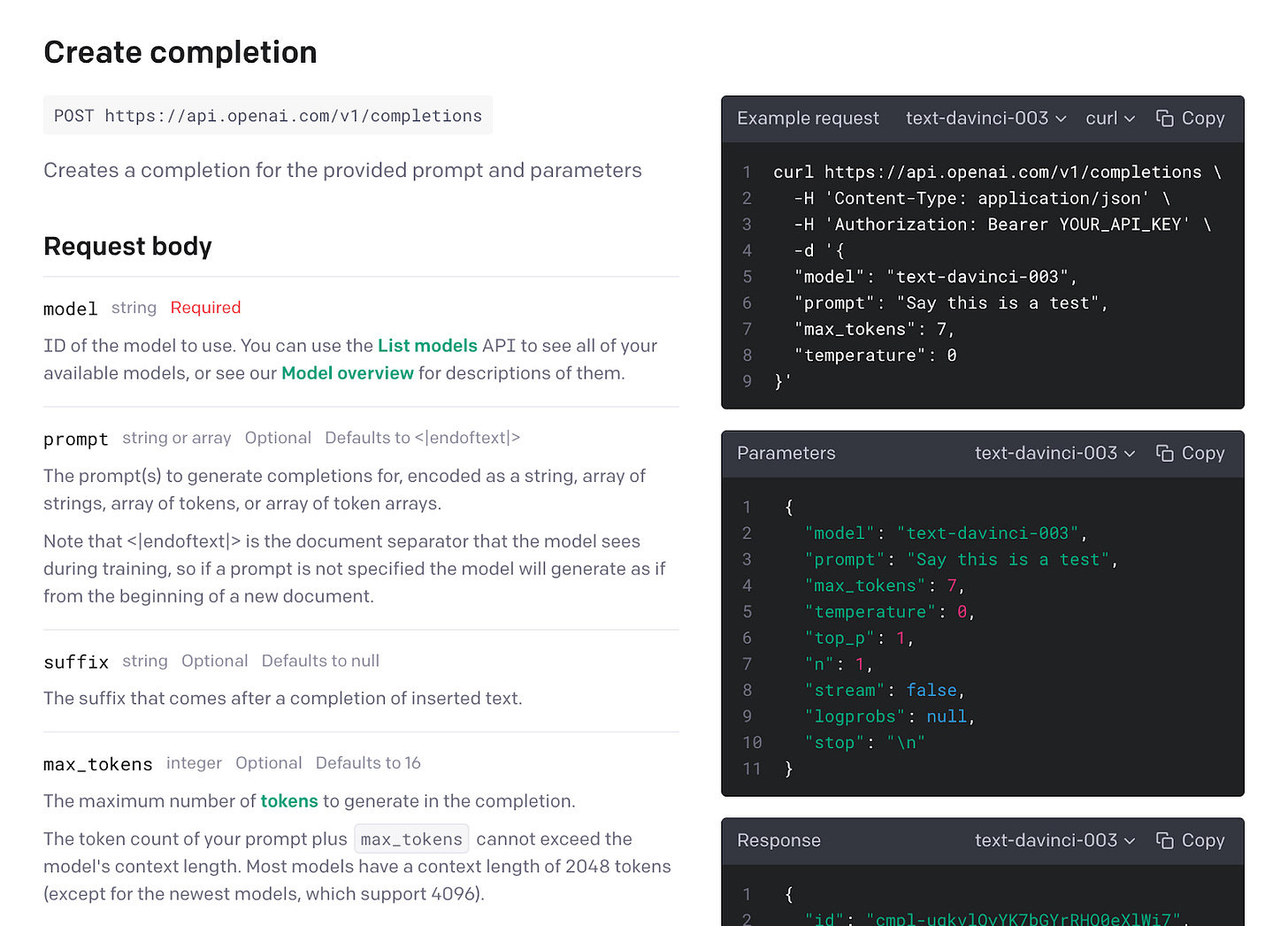The image size is (1288, 926).
Task: Click the inline max_tokens code chip
Action: pos(411,839)
